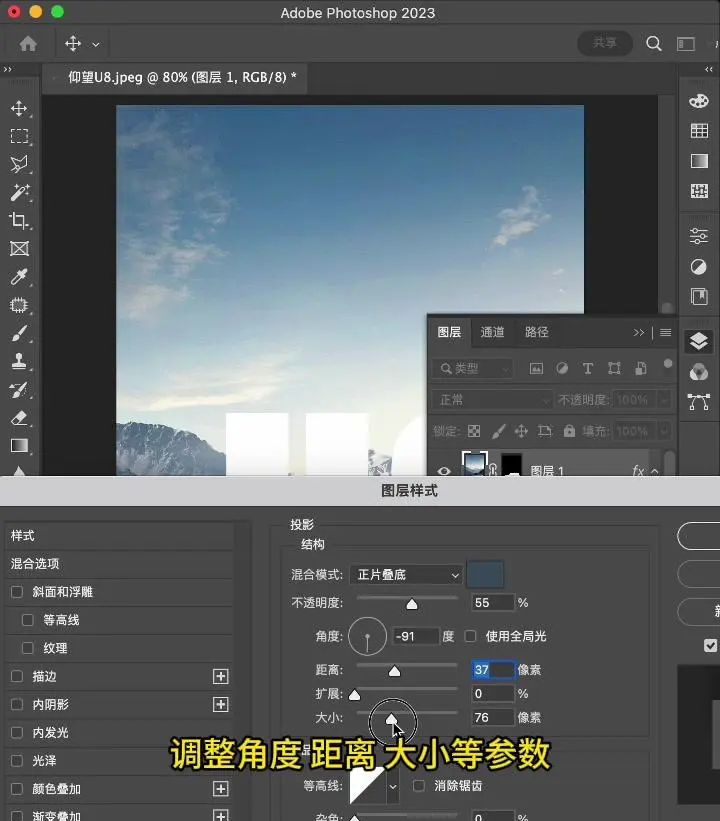Select the Magic Wand tool
The image size is (720, 821).
pyautogui.click(x=19, y=192)
